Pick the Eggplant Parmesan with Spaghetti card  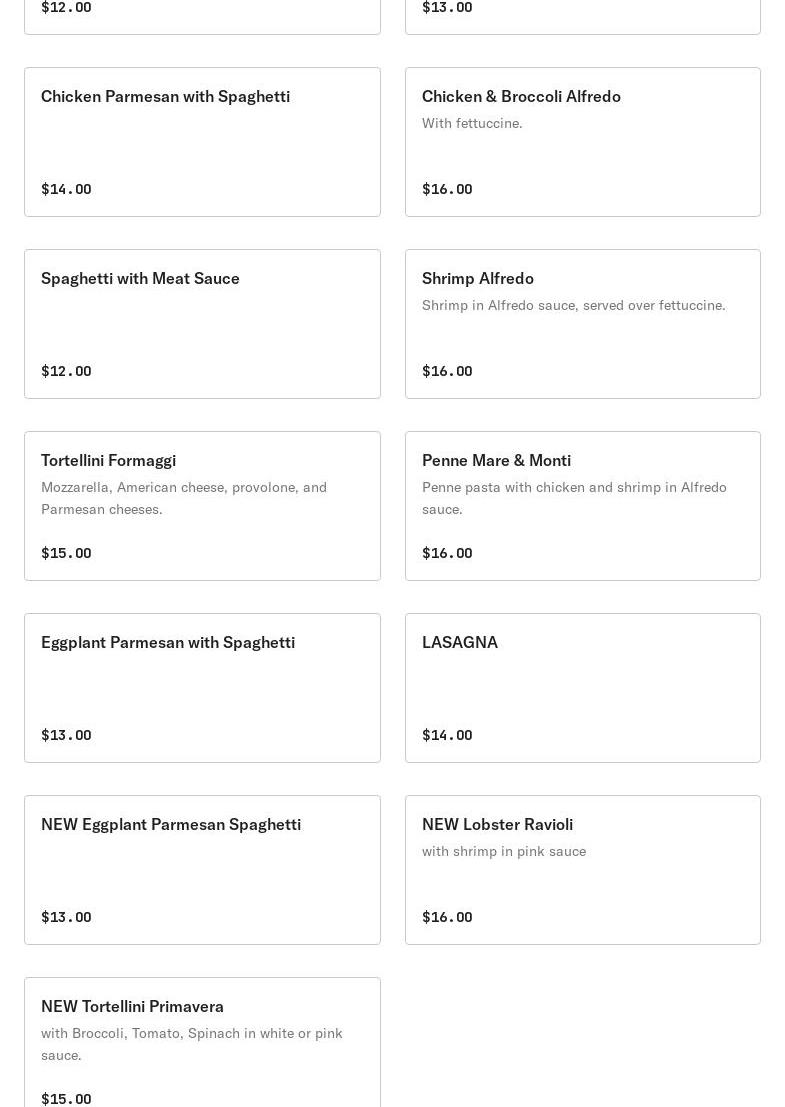[168, 643]
